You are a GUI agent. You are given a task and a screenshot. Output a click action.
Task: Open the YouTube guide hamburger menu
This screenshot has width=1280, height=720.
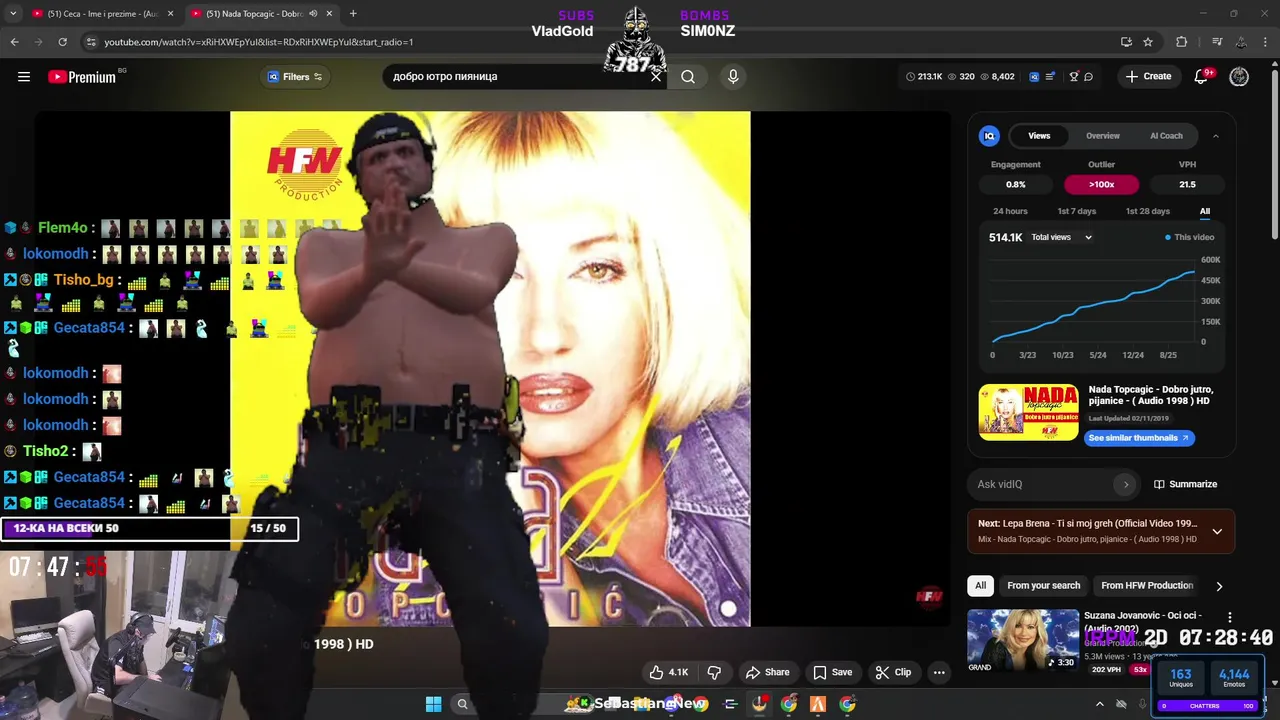[24, 77]
